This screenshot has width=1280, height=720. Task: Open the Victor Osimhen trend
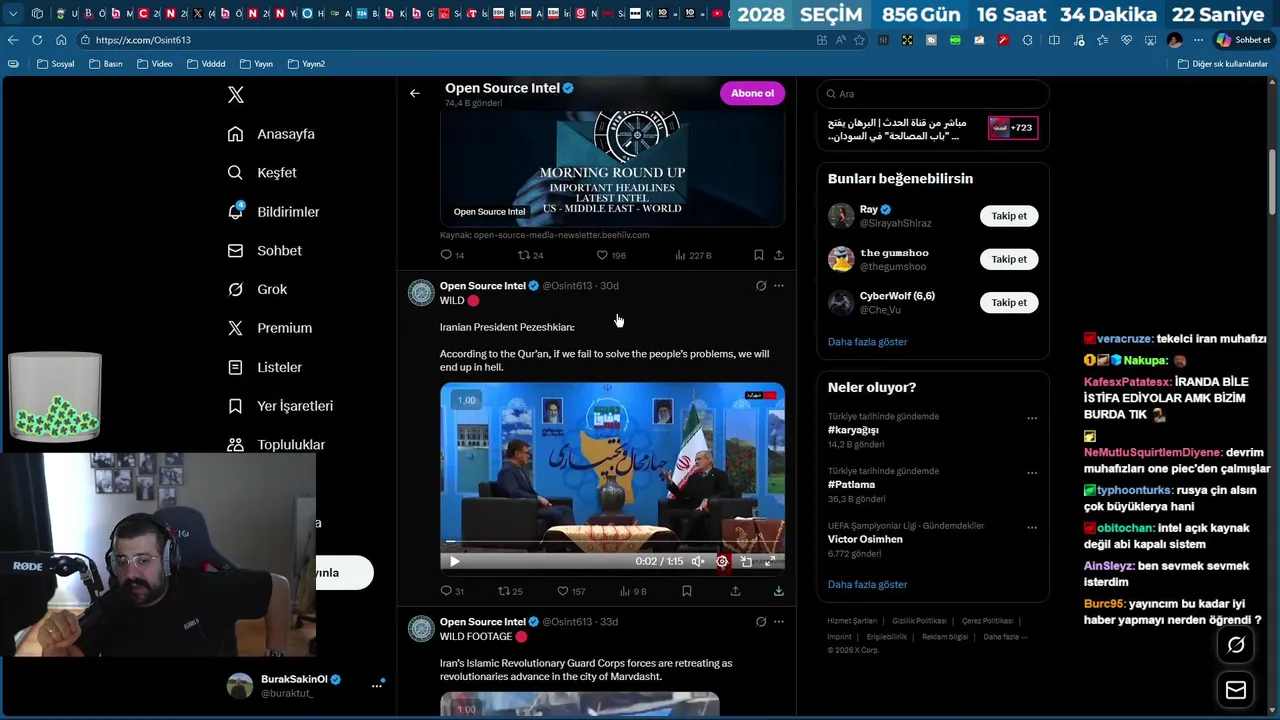(x=865, y=539)
